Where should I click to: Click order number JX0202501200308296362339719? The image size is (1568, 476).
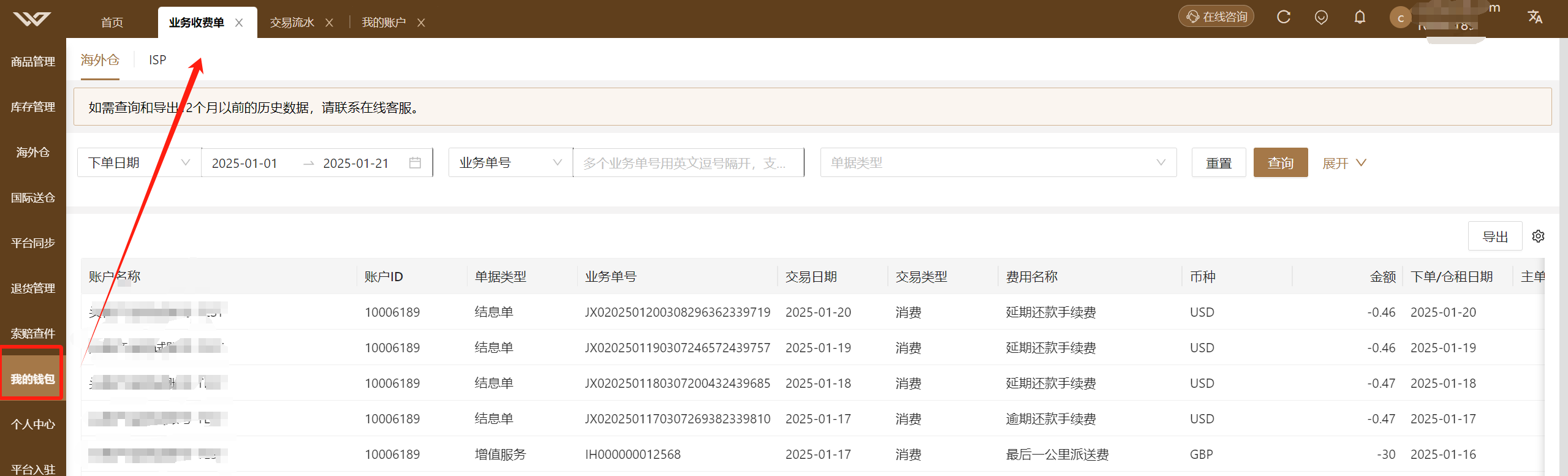pyautogui.click(x=678, y=312)
